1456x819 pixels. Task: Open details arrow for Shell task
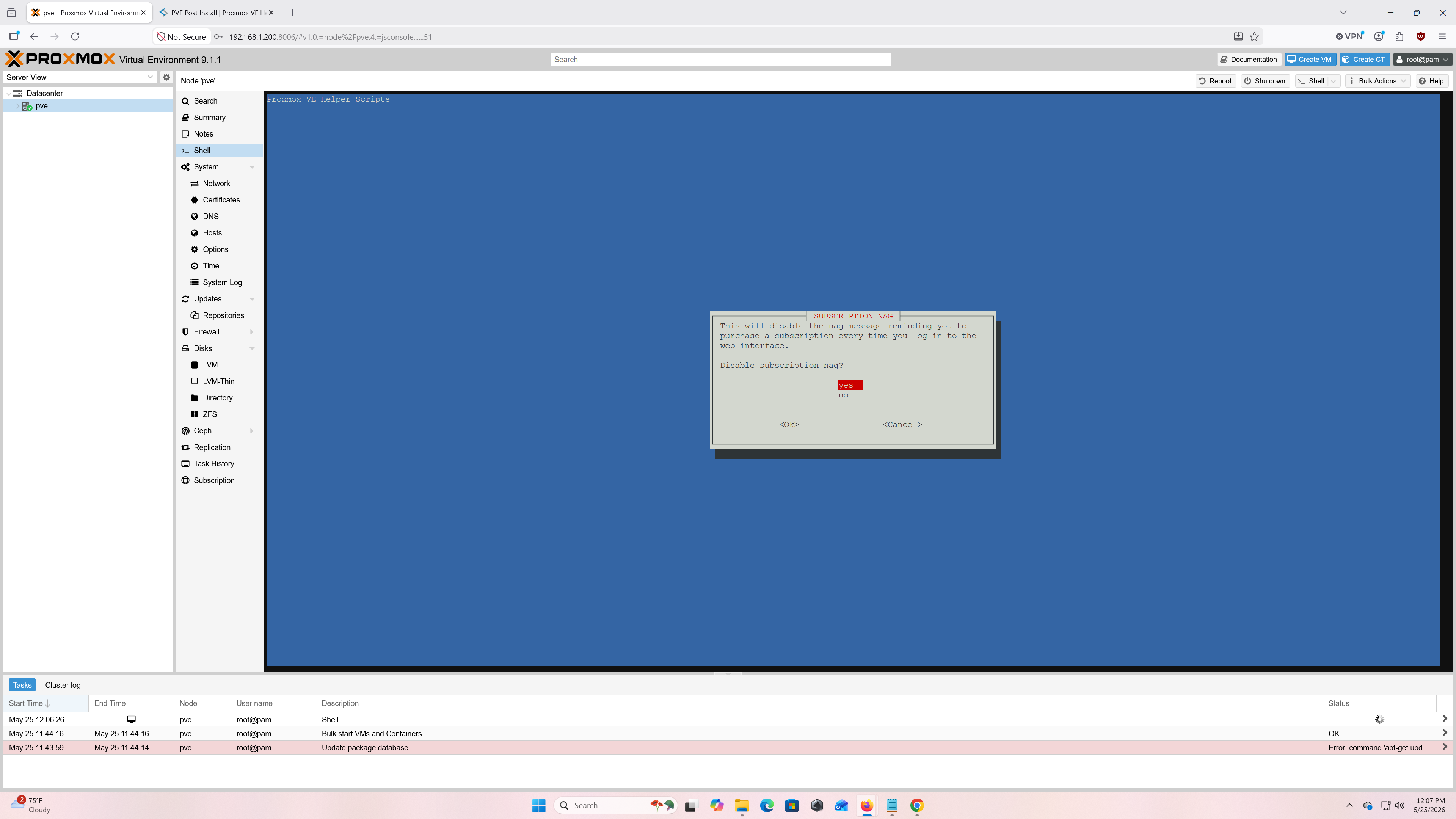(1445, 719)
